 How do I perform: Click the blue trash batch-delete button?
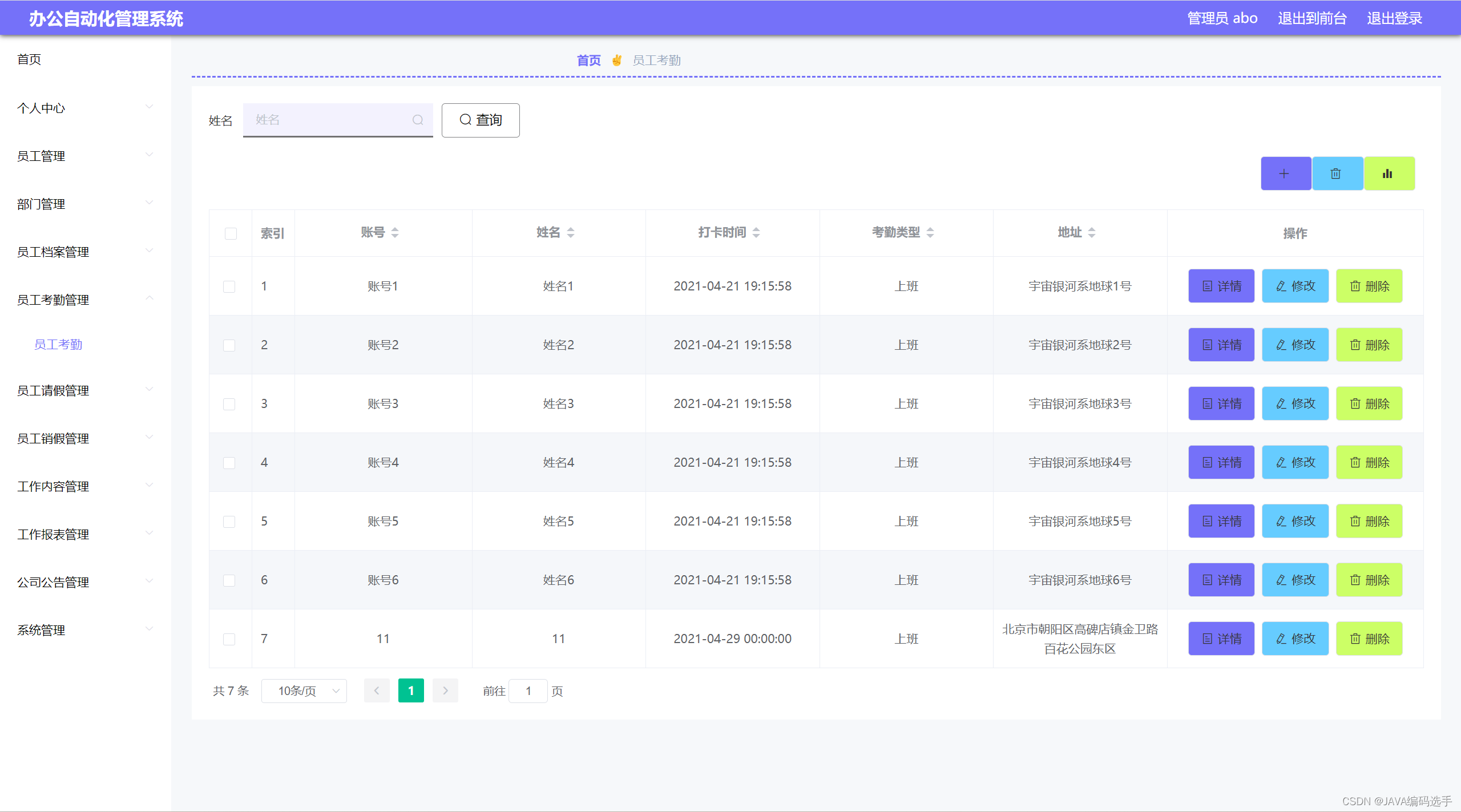[1337, 173]
